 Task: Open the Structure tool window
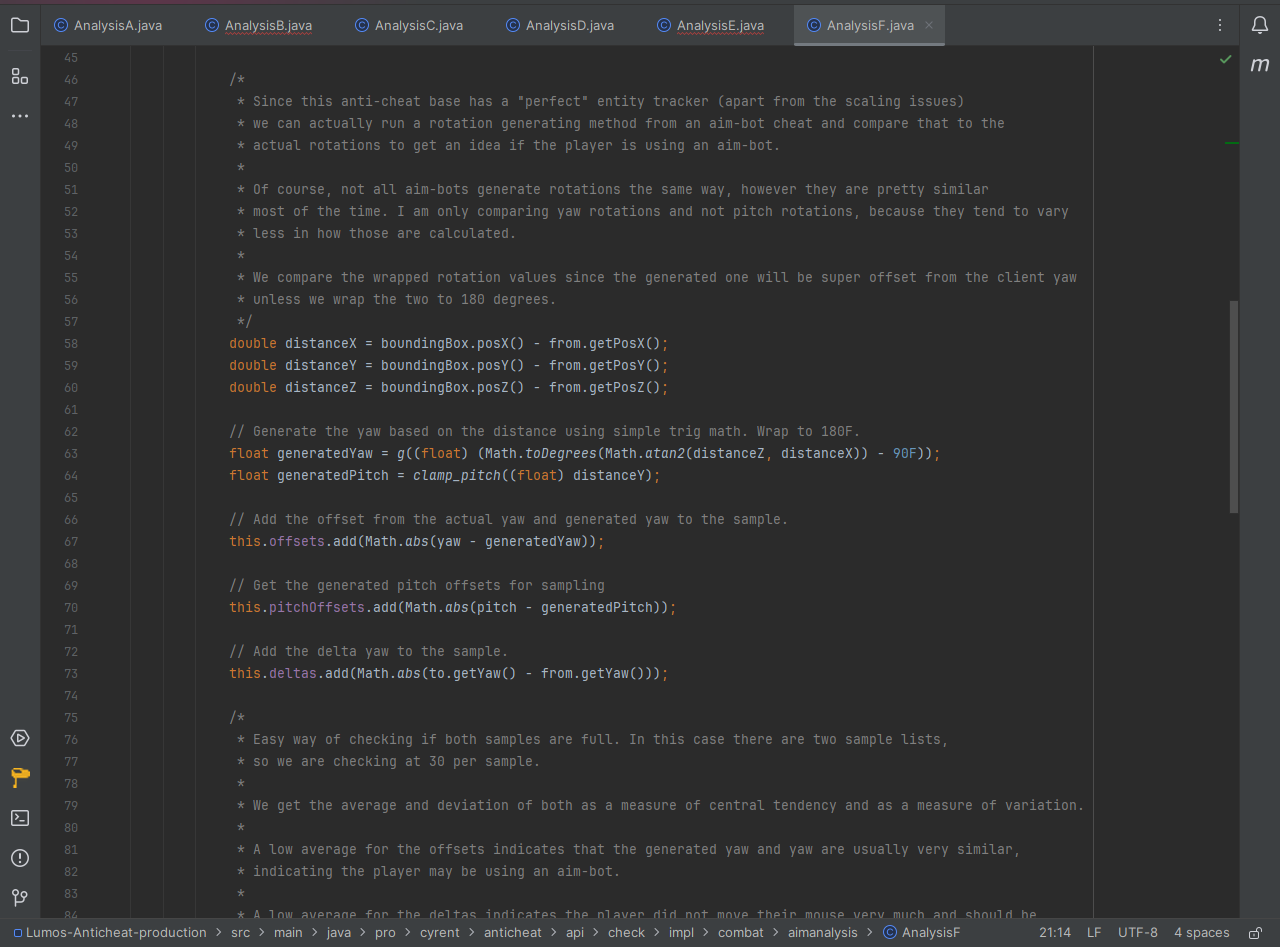[x=20, y=76]
